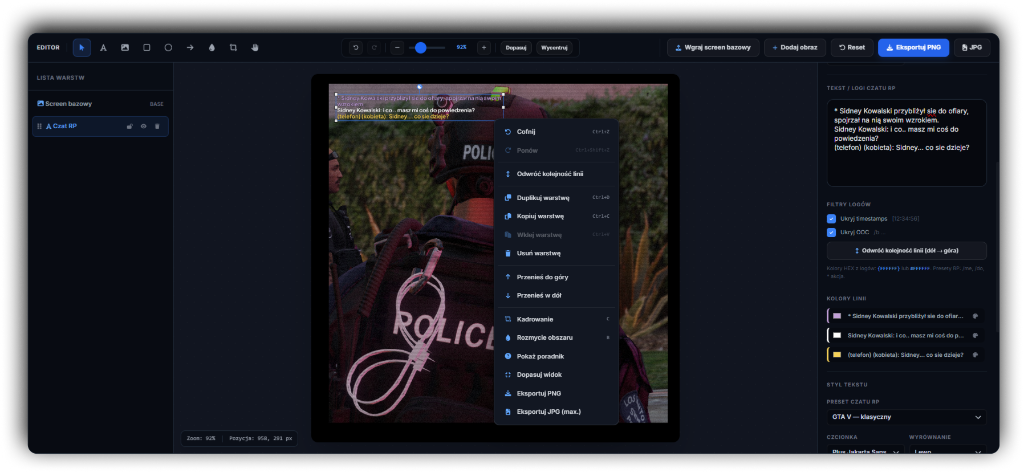
Task: Click the undo icon in zoom bar
Action: click(x=356, y=48)
